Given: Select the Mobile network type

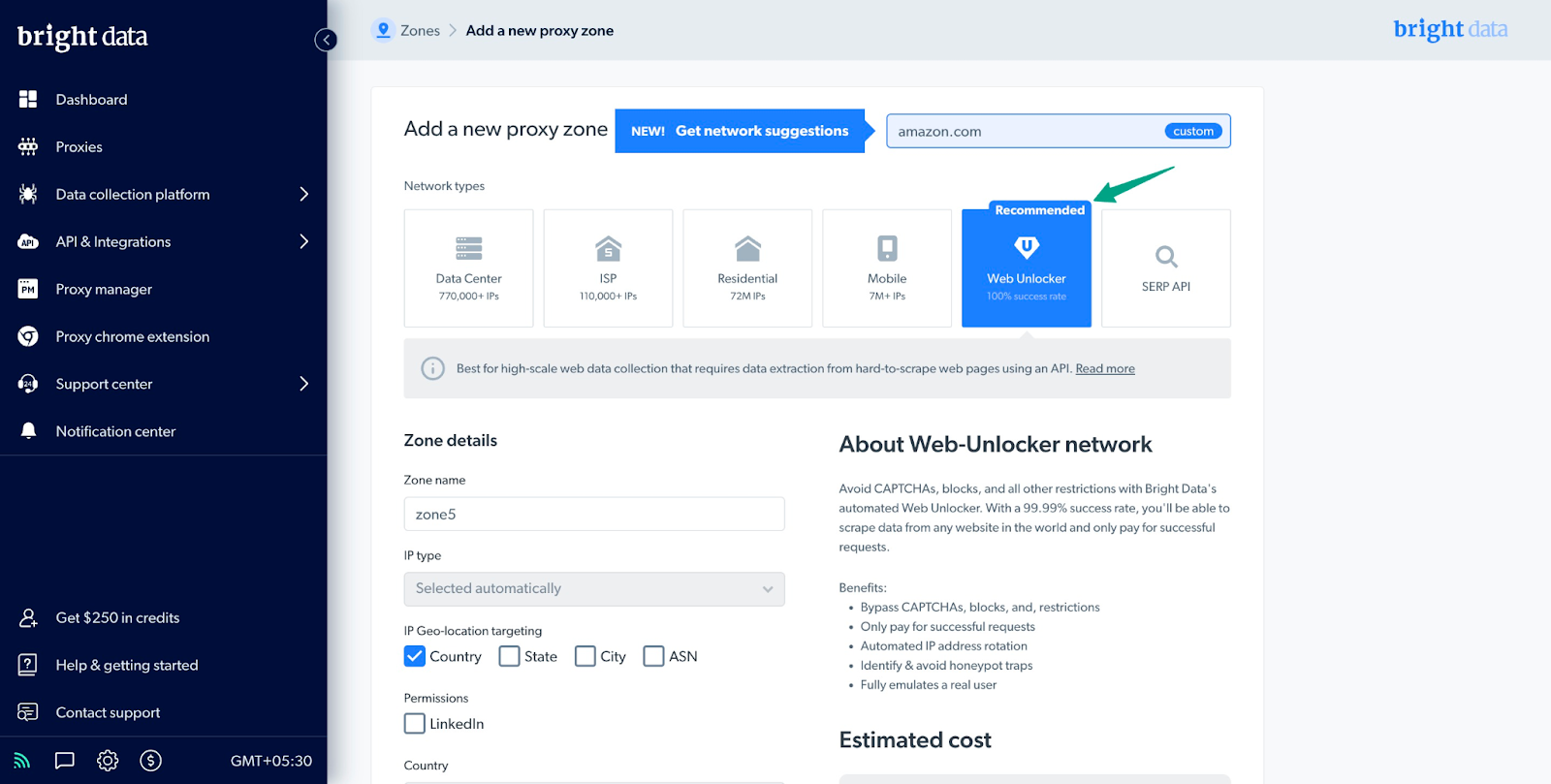Looking at the screenshot, I should tap(887, 268).
